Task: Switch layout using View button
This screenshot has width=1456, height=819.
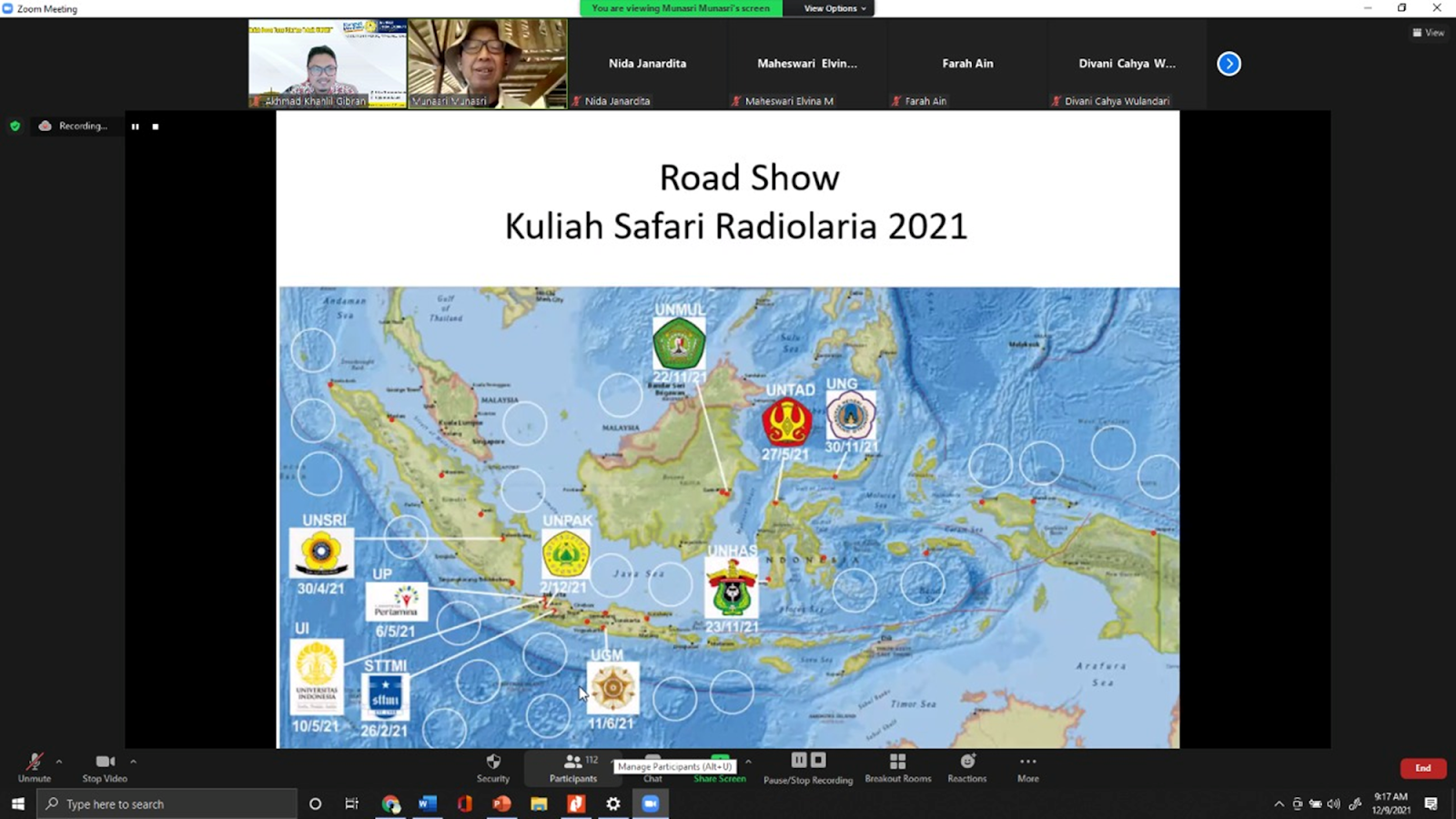Action: click(x=1429, y=33)
